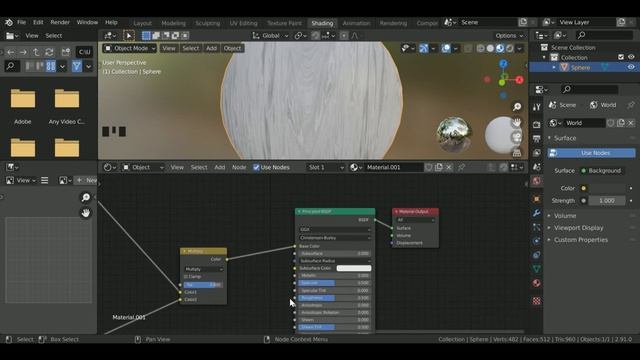
Task: Collapse the Surface panel
Action: click(565, 138)
